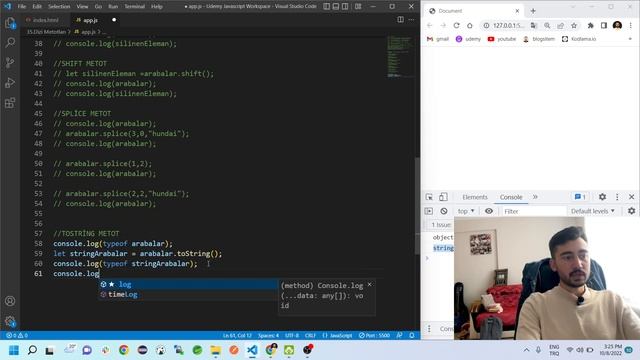
Task: Open VS Code notifications bell
Action: pyautogui.click(x=412, y=336)
